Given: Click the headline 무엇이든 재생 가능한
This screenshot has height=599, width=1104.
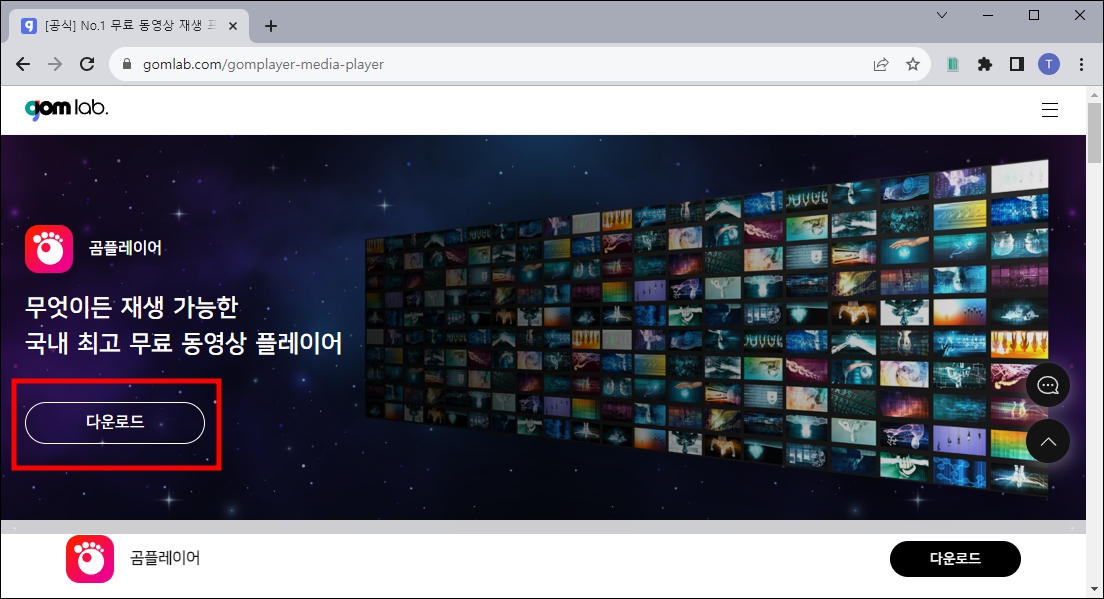Looking at the screenshot, I should point(132,307).
